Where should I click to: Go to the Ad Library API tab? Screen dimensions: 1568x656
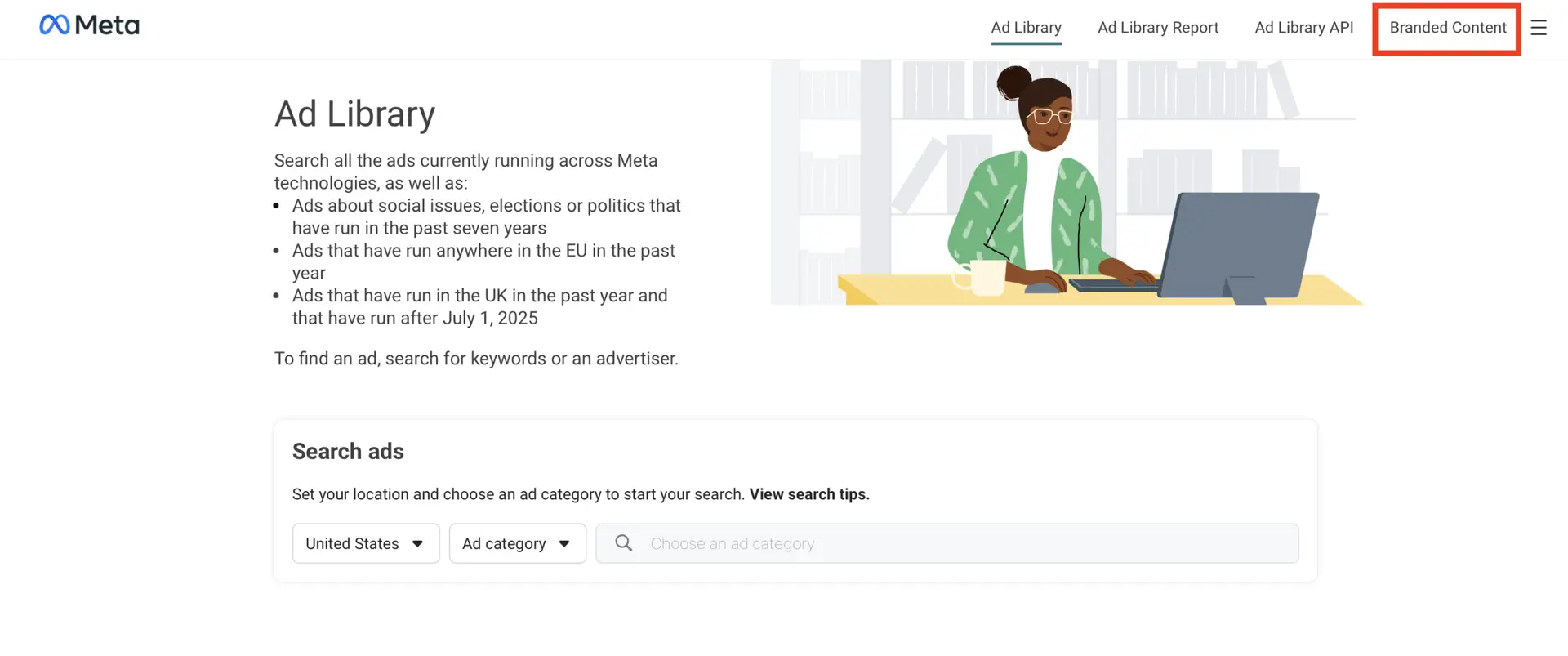click(x=1303, y=28)
